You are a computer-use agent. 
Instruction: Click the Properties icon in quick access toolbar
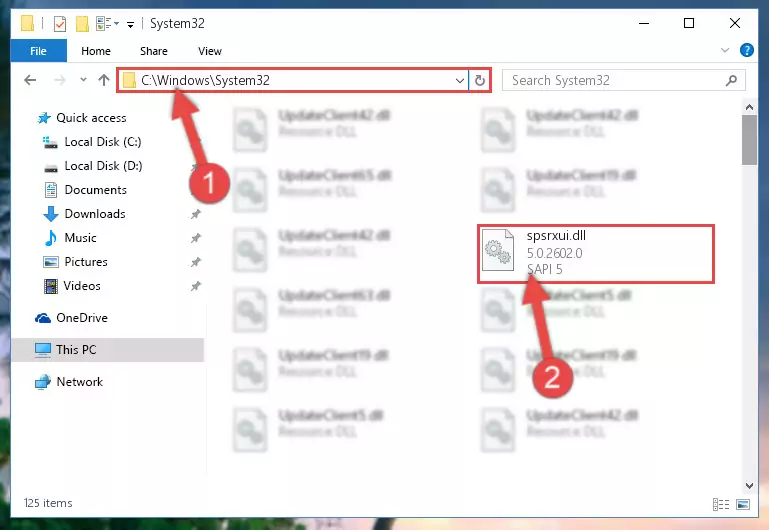(59, 24)
